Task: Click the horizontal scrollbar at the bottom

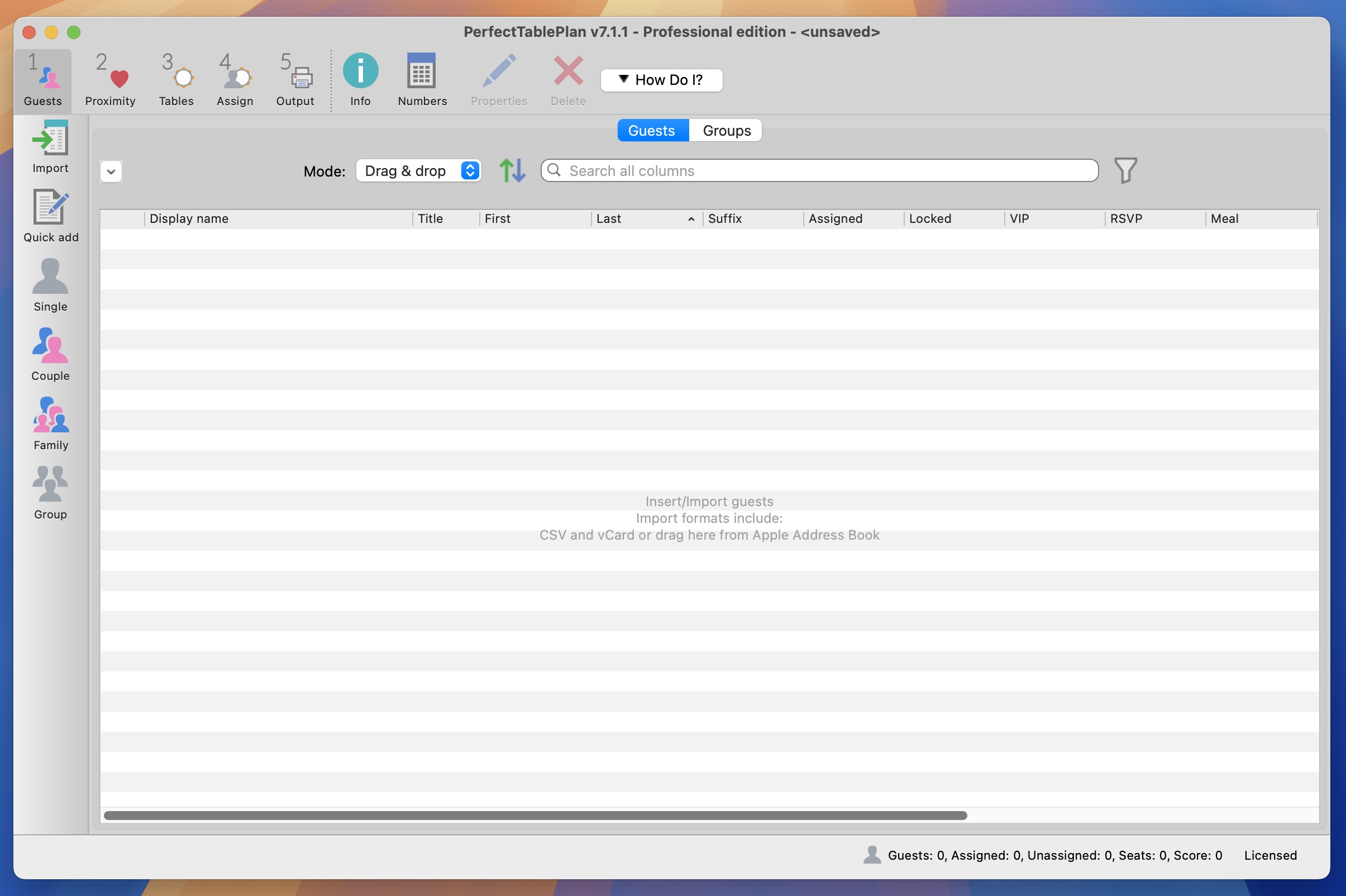Action: 534,816
